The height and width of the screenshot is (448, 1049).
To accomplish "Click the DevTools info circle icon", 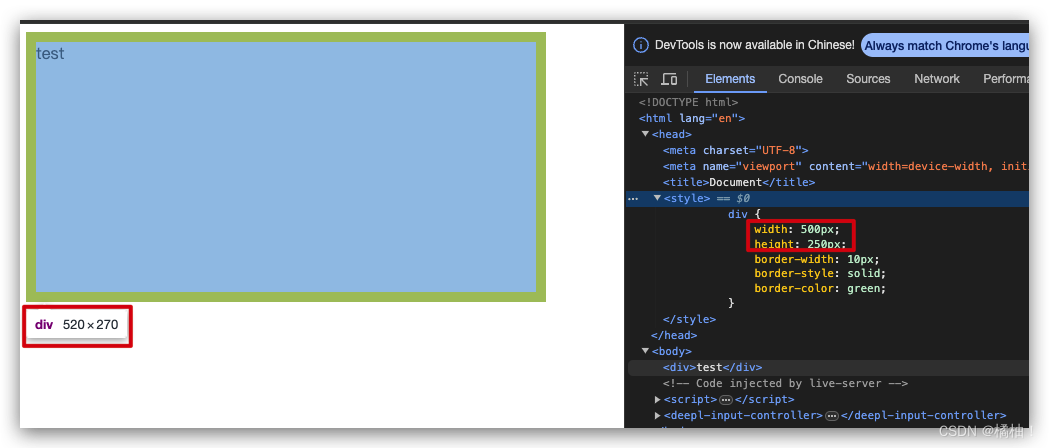I will [x=641, y=45].
